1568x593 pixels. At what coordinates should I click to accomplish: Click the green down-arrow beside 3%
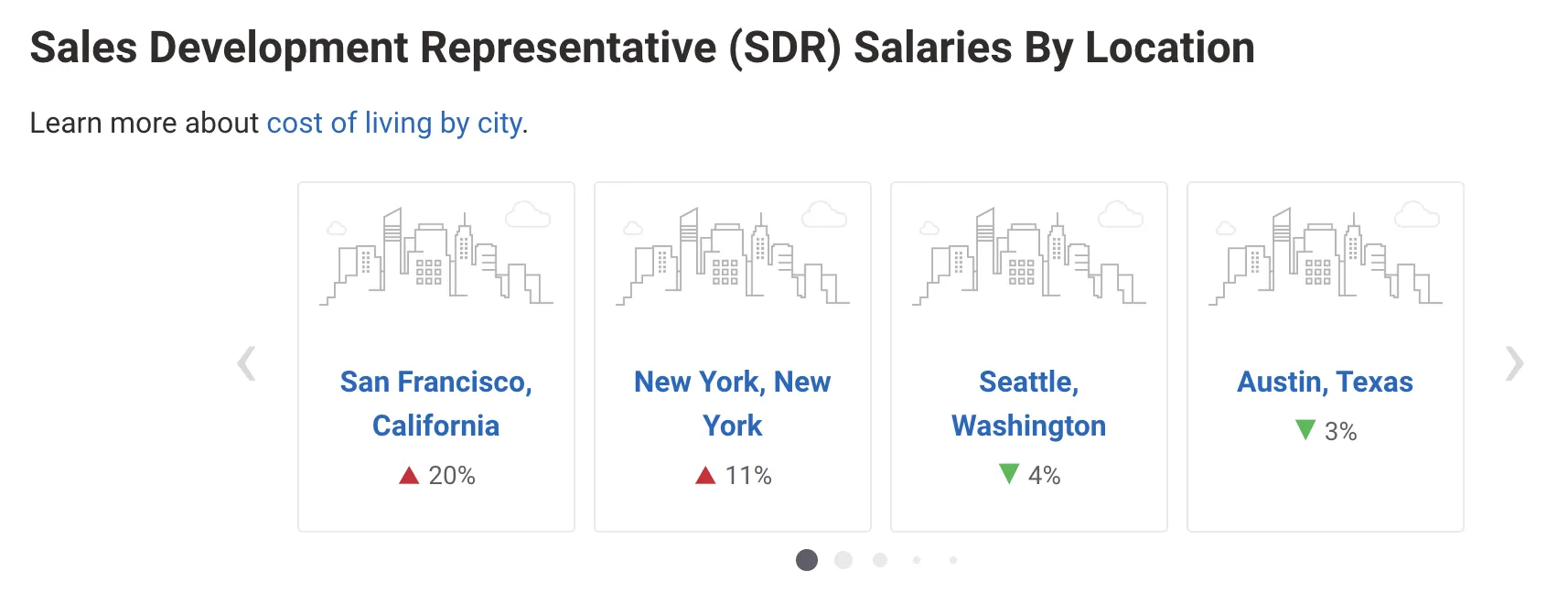click(x=1305, y=431)
